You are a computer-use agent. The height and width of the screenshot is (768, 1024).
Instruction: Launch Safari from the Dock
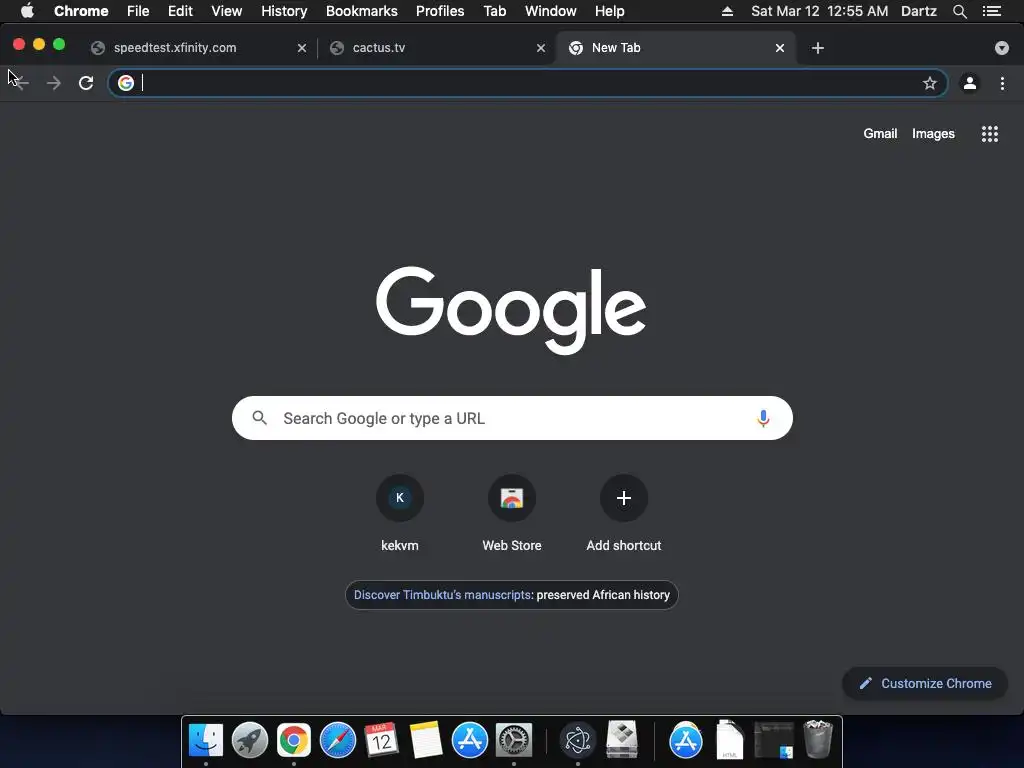(338, 741)
